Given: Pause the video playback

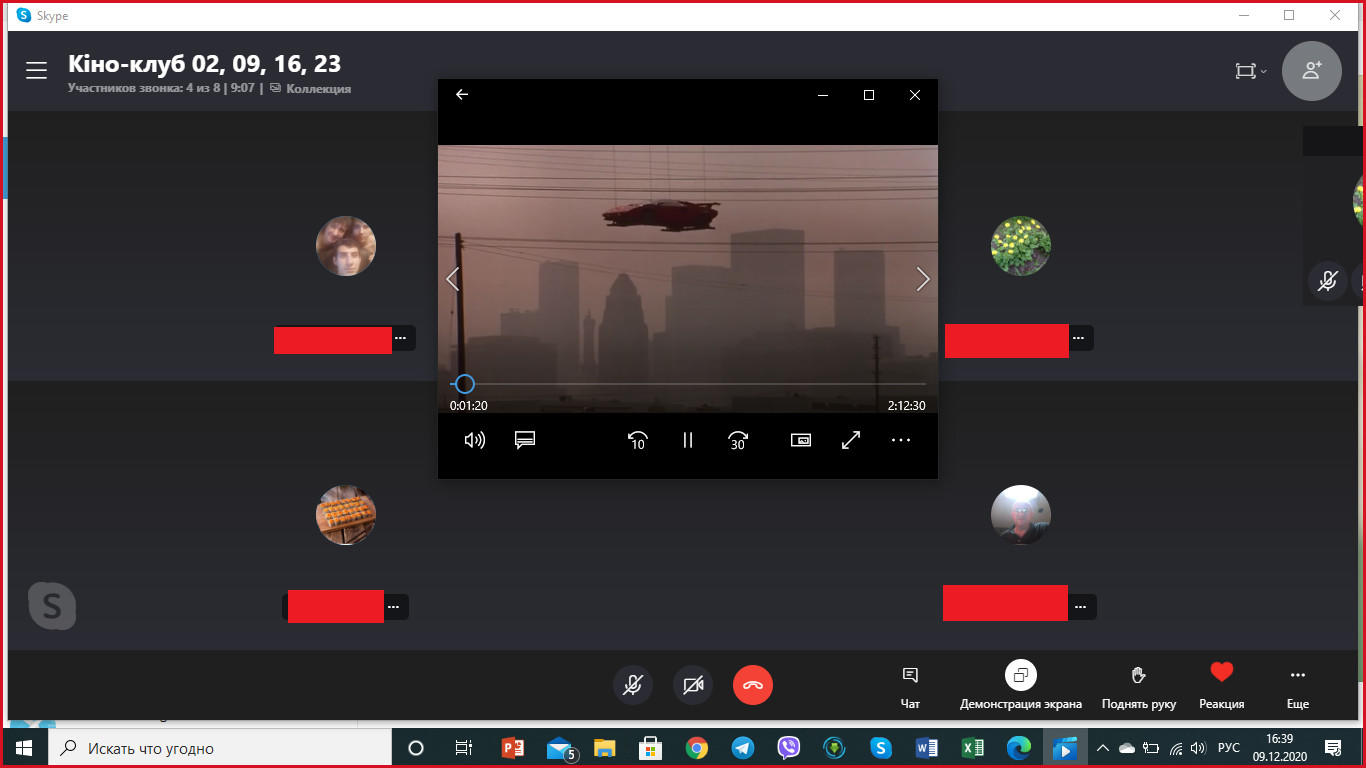Looking at the screenshot, I should (688, 440).
